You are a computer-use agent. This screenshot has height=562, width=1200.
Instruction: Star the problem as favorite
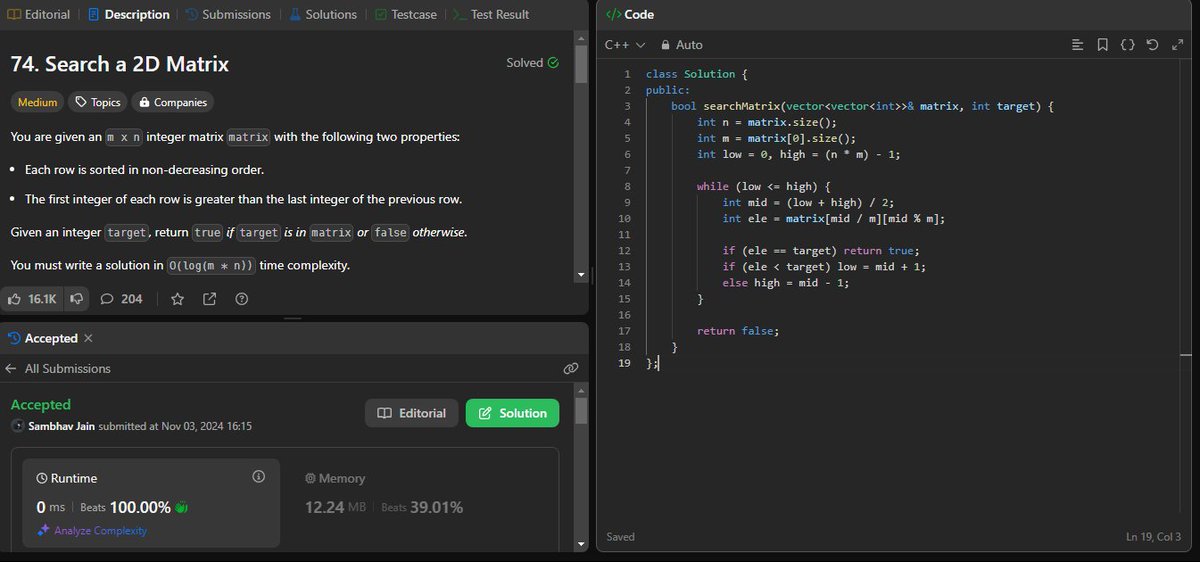[177, 299]
